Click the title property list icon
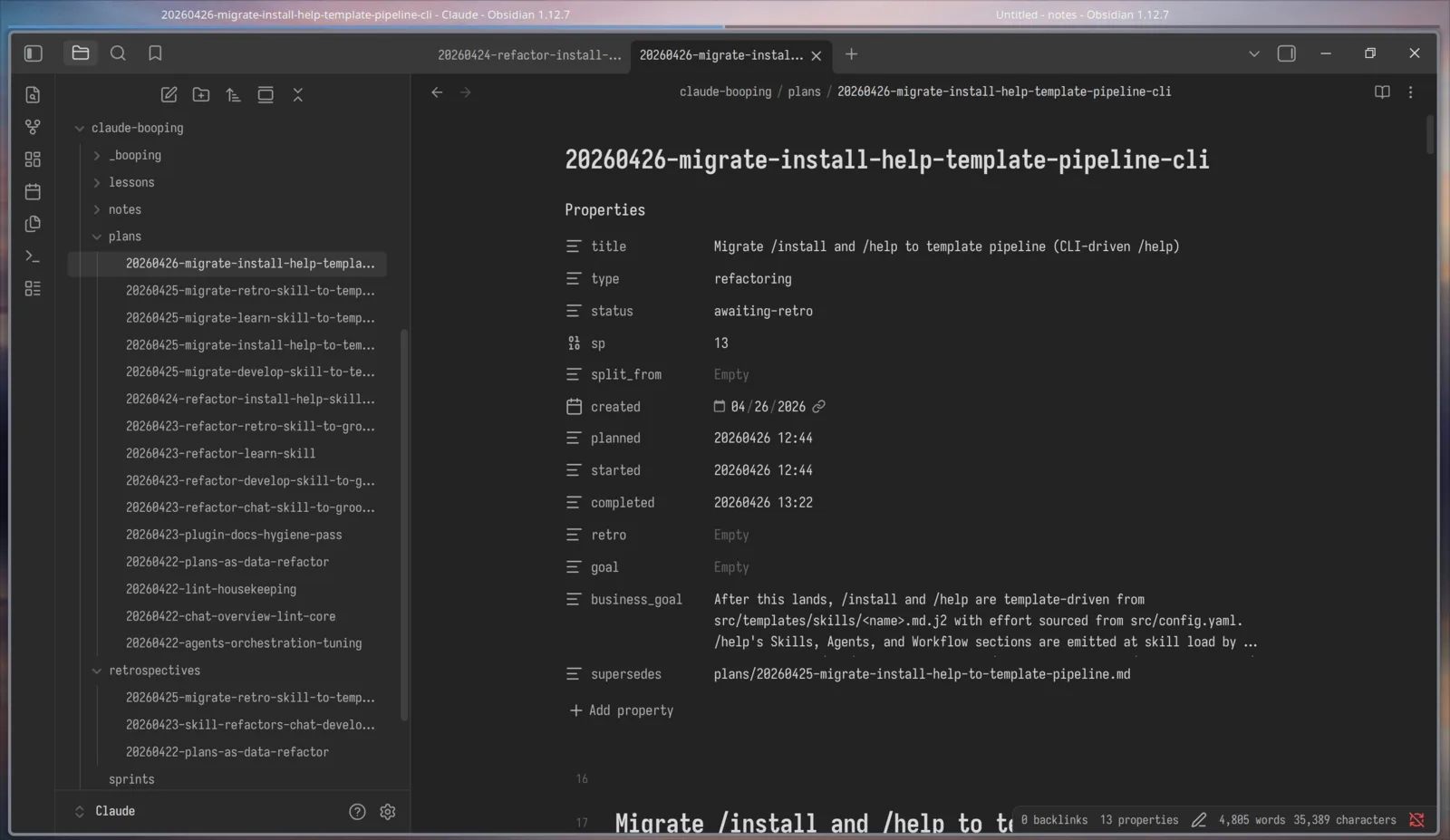The width and height of the screenshot is (1450, 840). click(574, 246)
